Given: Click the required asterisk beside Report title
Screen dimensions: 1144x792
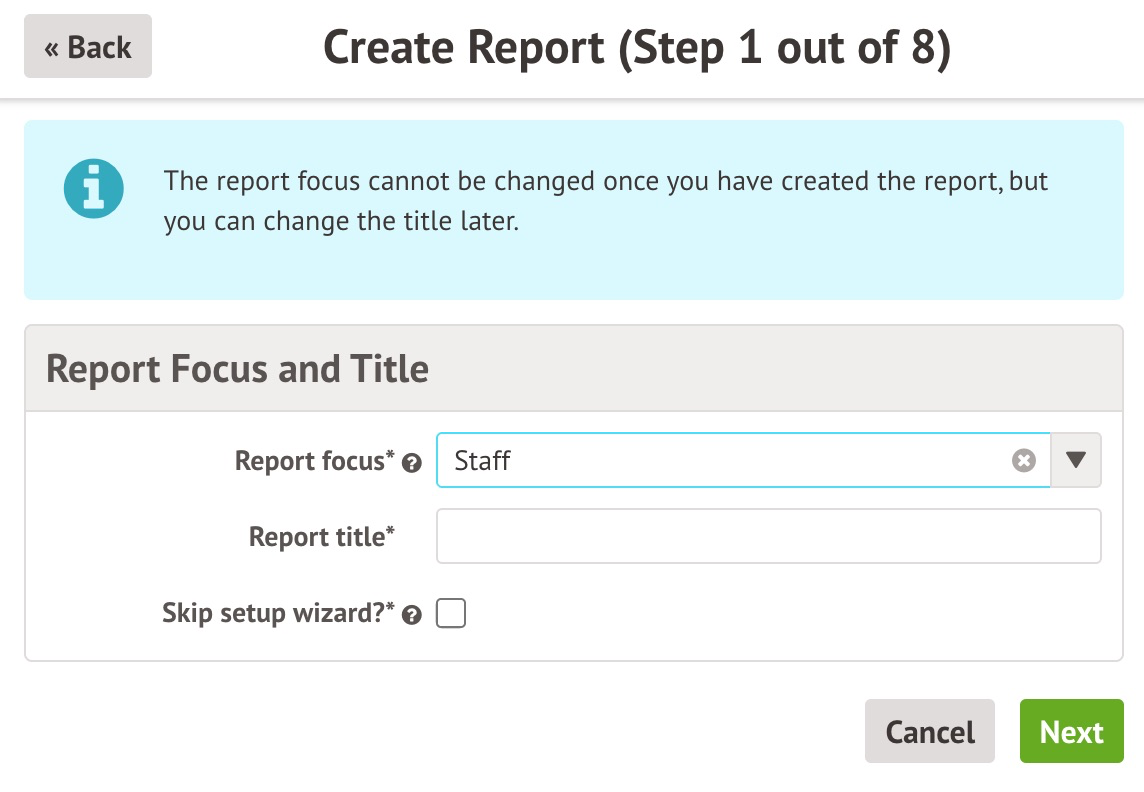Looking at the screenshot, I should point(391,531).
